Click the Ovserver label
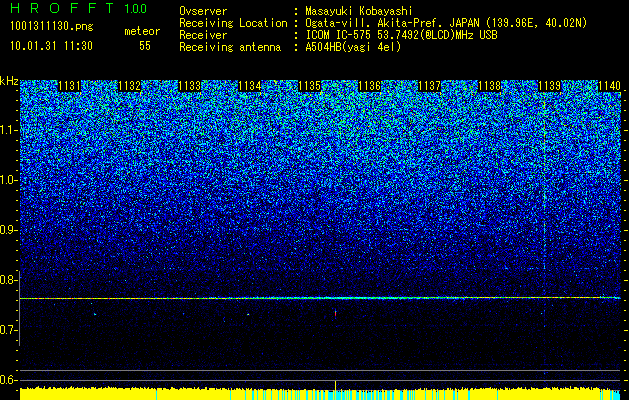629x400 pixels. [x=203, y=11]
